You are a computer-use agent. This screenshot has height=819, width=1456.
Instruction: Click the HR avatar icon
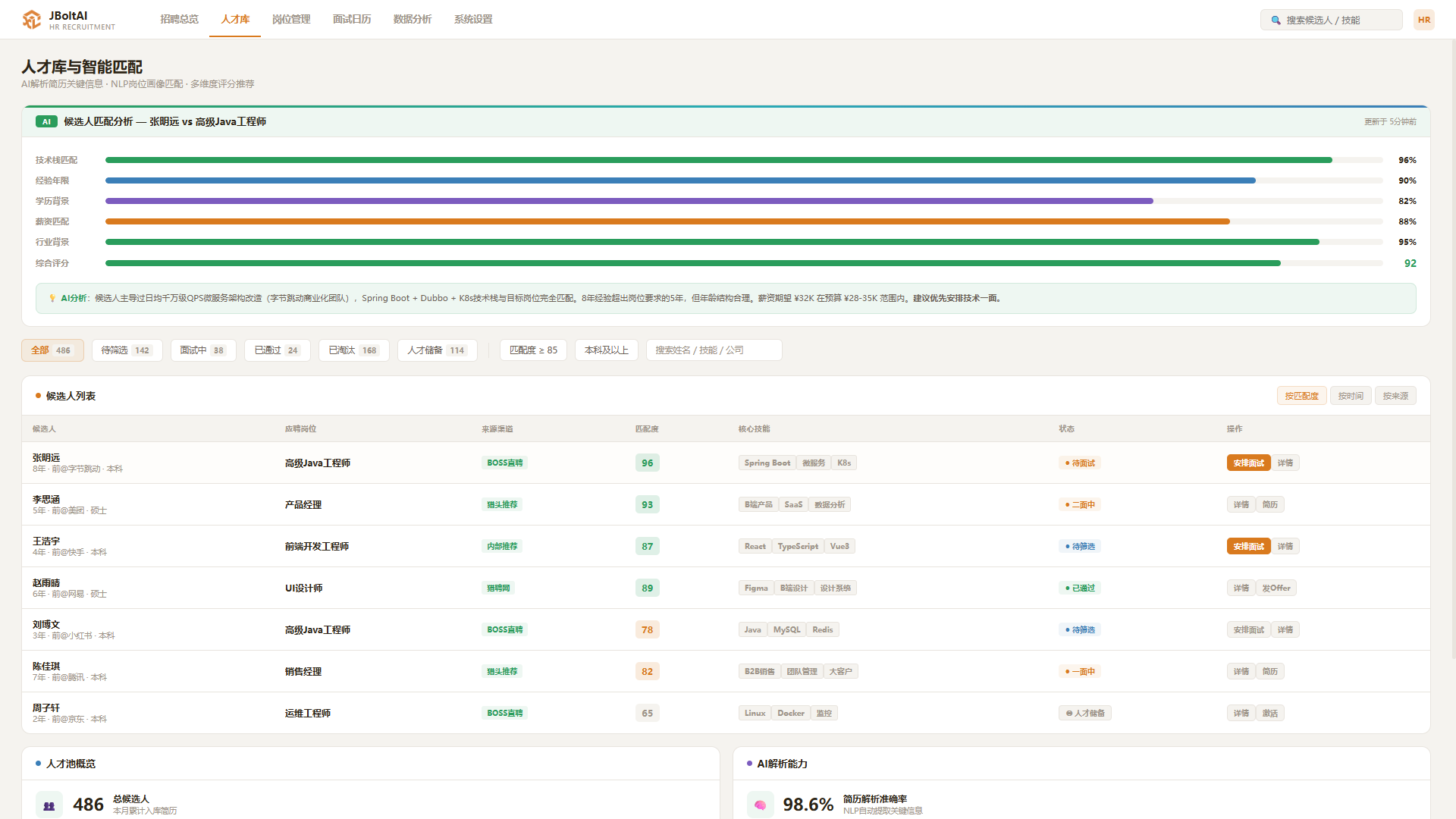pos(1424,20)
